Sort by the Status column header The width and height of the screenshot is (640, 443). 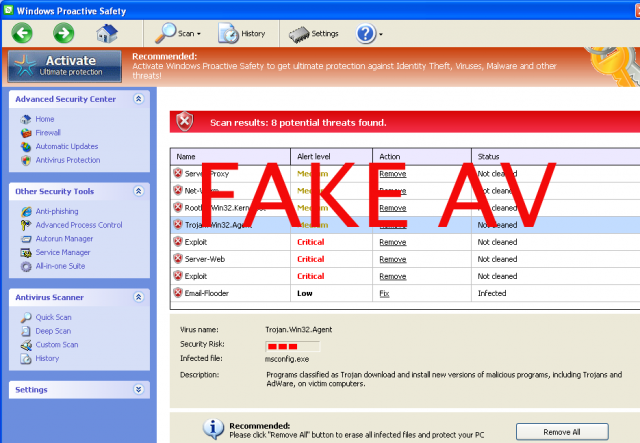(556, 157)
